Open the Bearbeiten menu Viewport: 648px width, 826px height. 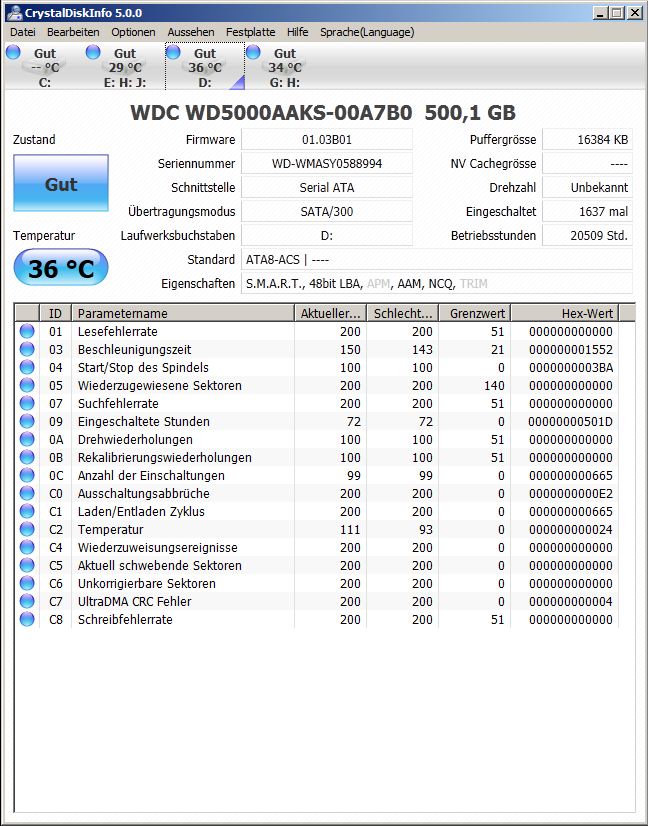point(73,32)
